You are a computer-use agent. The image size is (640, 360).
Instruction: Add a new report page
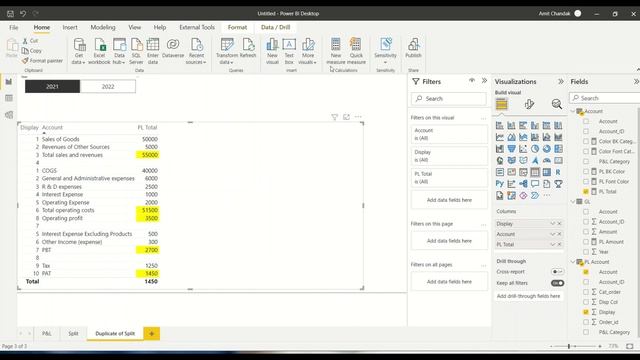coord(151,333)
